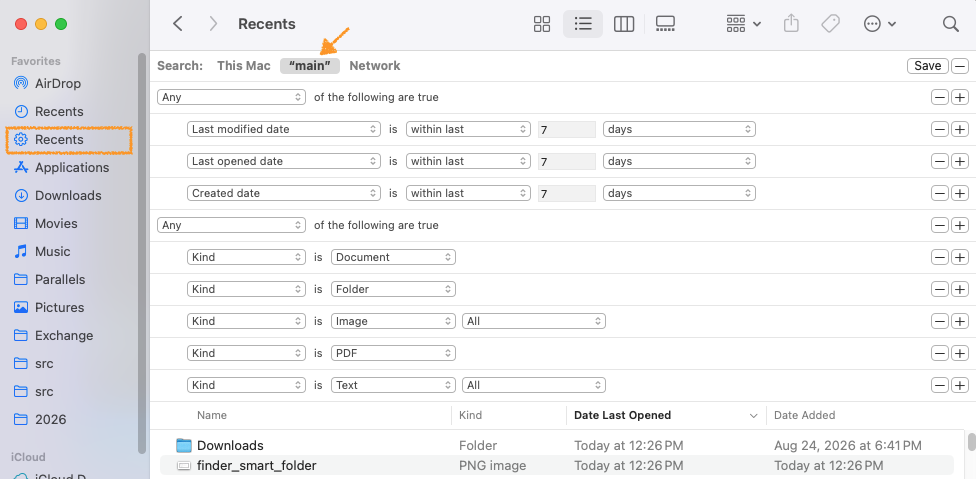The width and height of the screenshot is (976, 479).
Task: Click the 7 field in Last modified row
Action: [567, 129]
